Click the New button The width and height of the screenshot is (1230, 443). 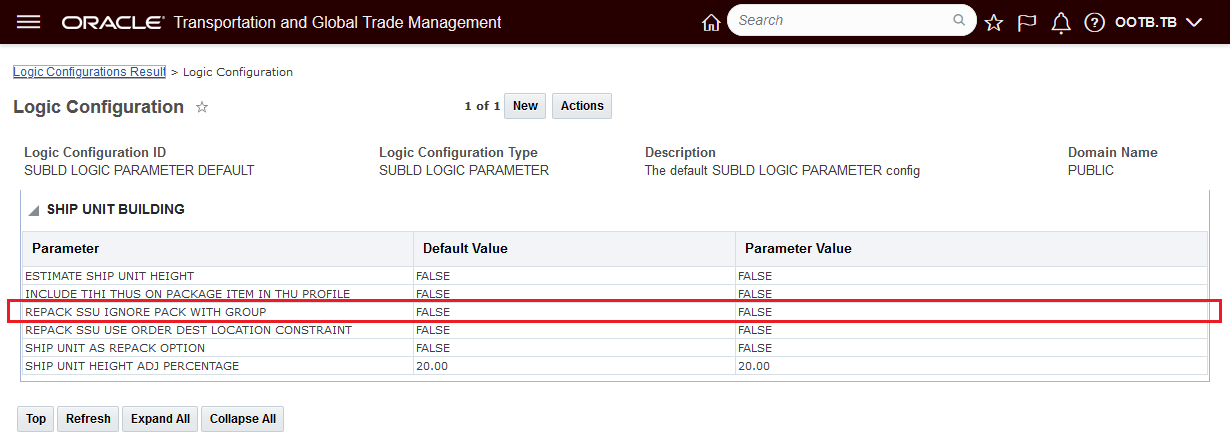(x=525, y=106)
